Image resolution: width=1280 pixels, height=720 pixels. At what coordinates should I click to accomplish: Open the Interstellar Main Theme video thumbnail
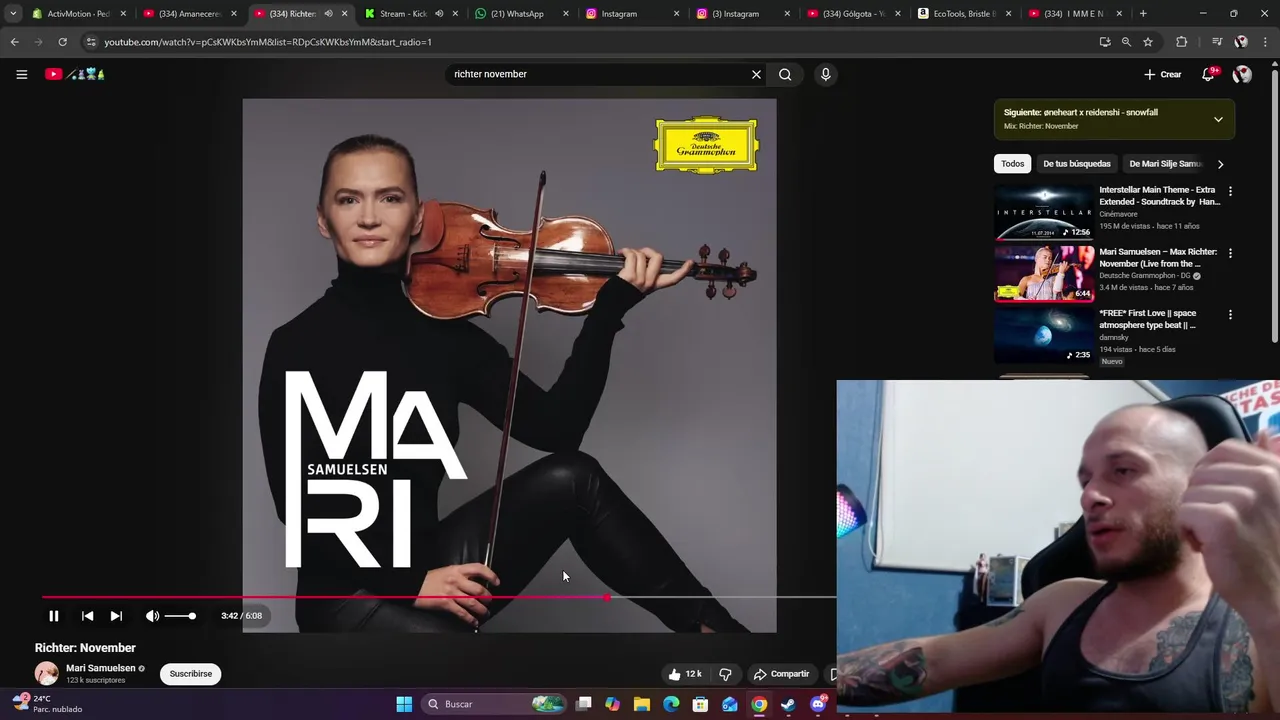(x=1044, y=212)
